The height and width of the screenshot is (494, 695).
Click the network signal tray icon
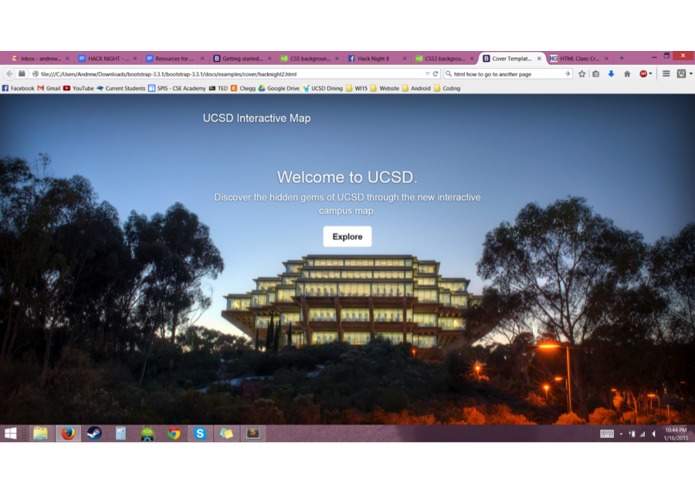(642, 434)
